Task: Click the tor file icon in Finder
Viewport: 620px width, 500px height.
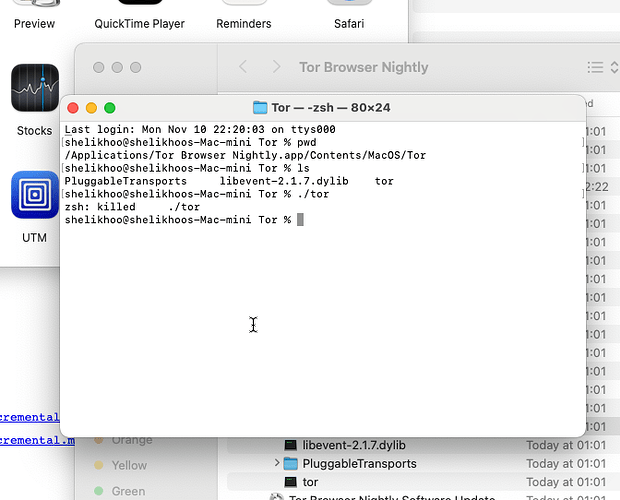Action: tap(291, 482)
